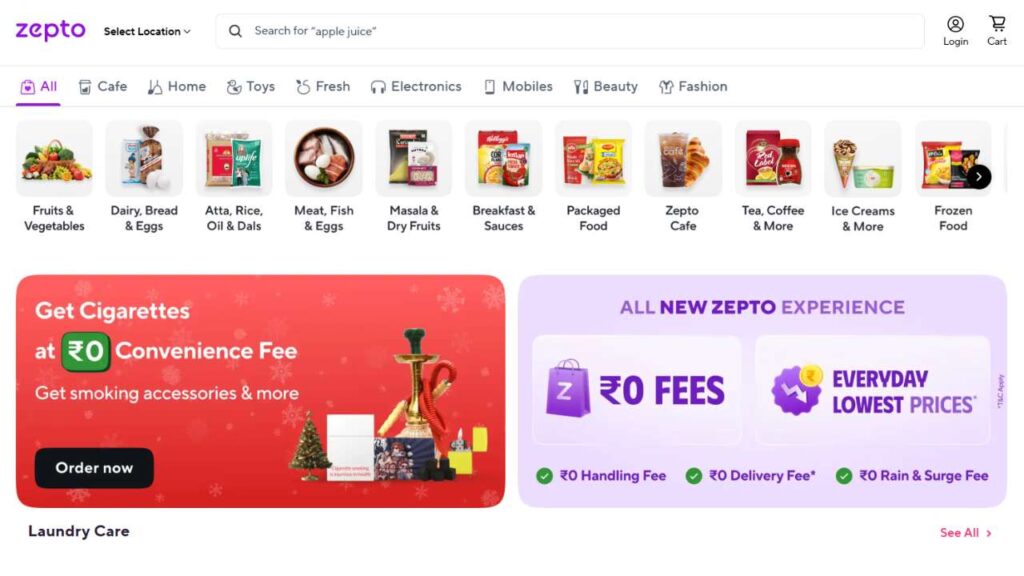This screenshot has width=1024, height=576.
Task: Expand the Select Location dropdown
Action: 147,31
